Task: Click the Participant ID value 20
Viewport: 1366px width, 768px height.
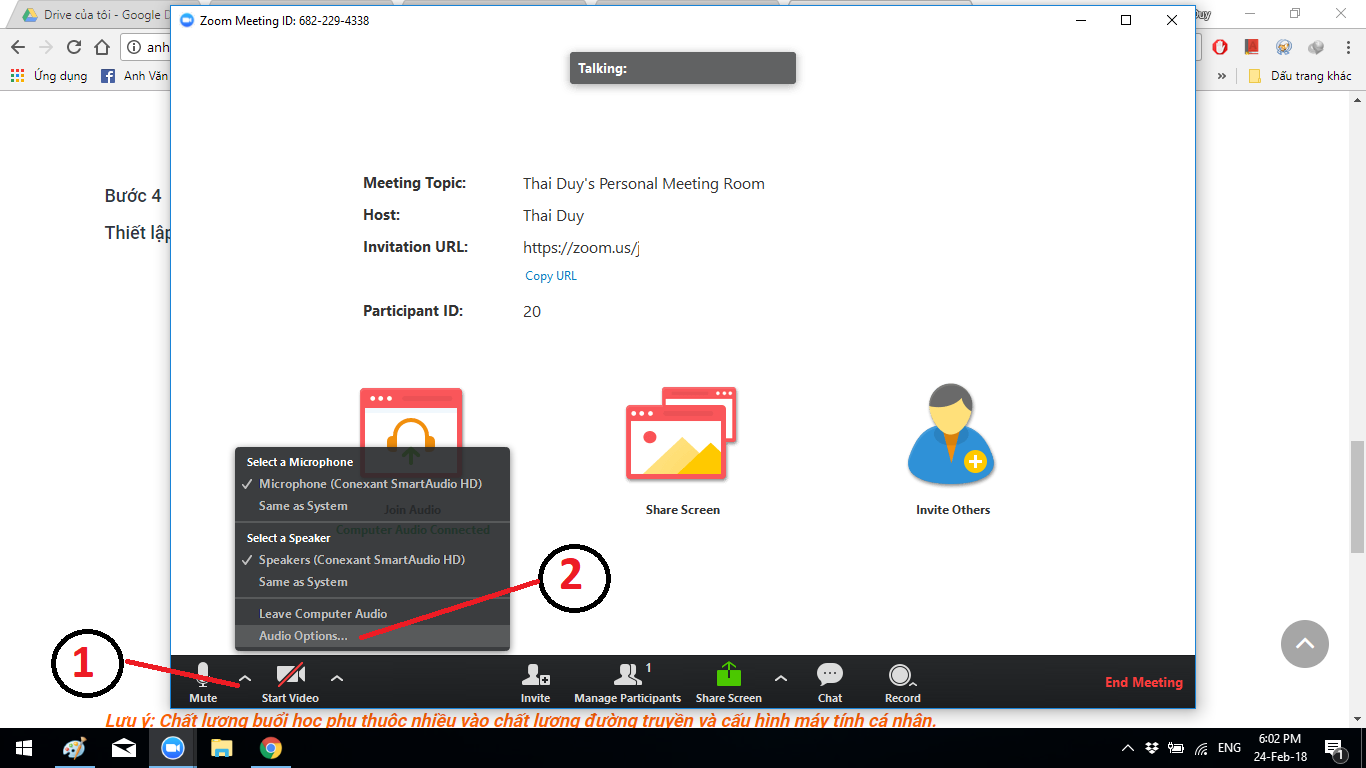Action: pyautogui.click(x=532, y=312)
